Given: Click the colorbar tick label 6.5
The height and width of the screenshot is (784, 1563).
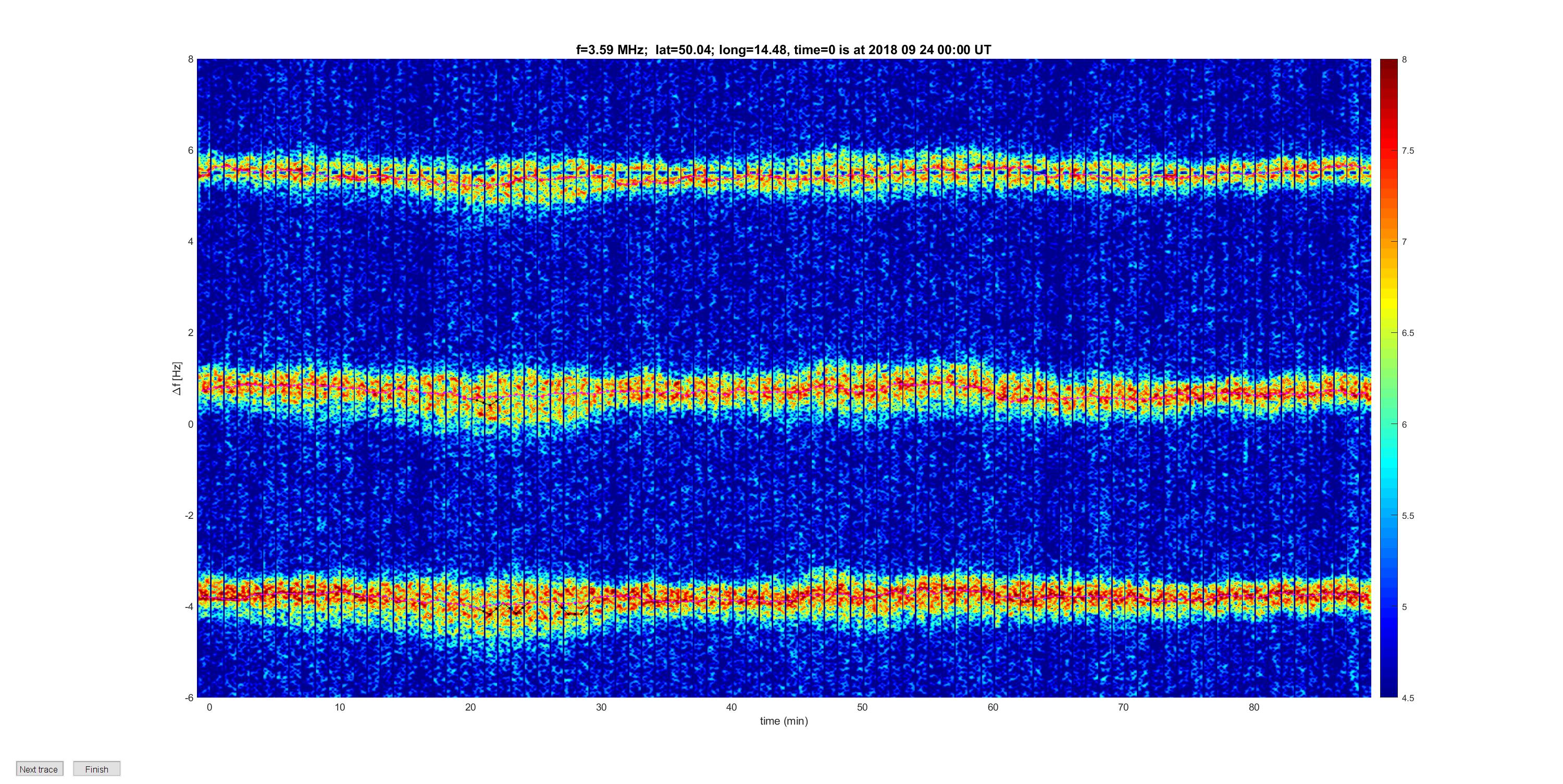Looking at the screenshot, I should point(1408,333).
